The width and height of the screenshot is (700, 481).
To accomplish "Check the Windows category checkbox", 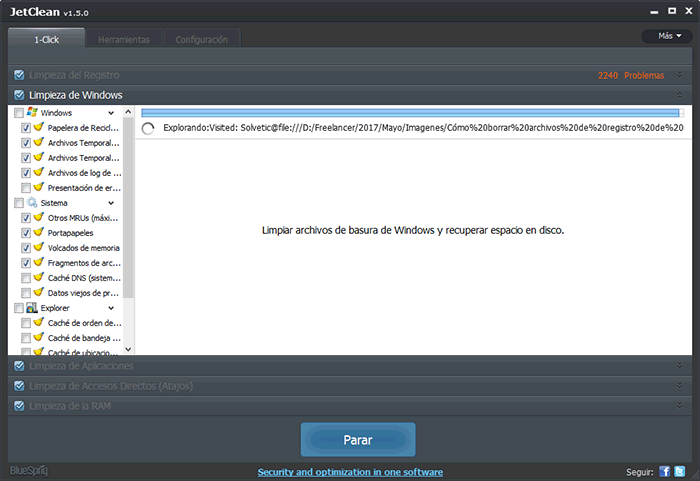I will pos(19,113).
